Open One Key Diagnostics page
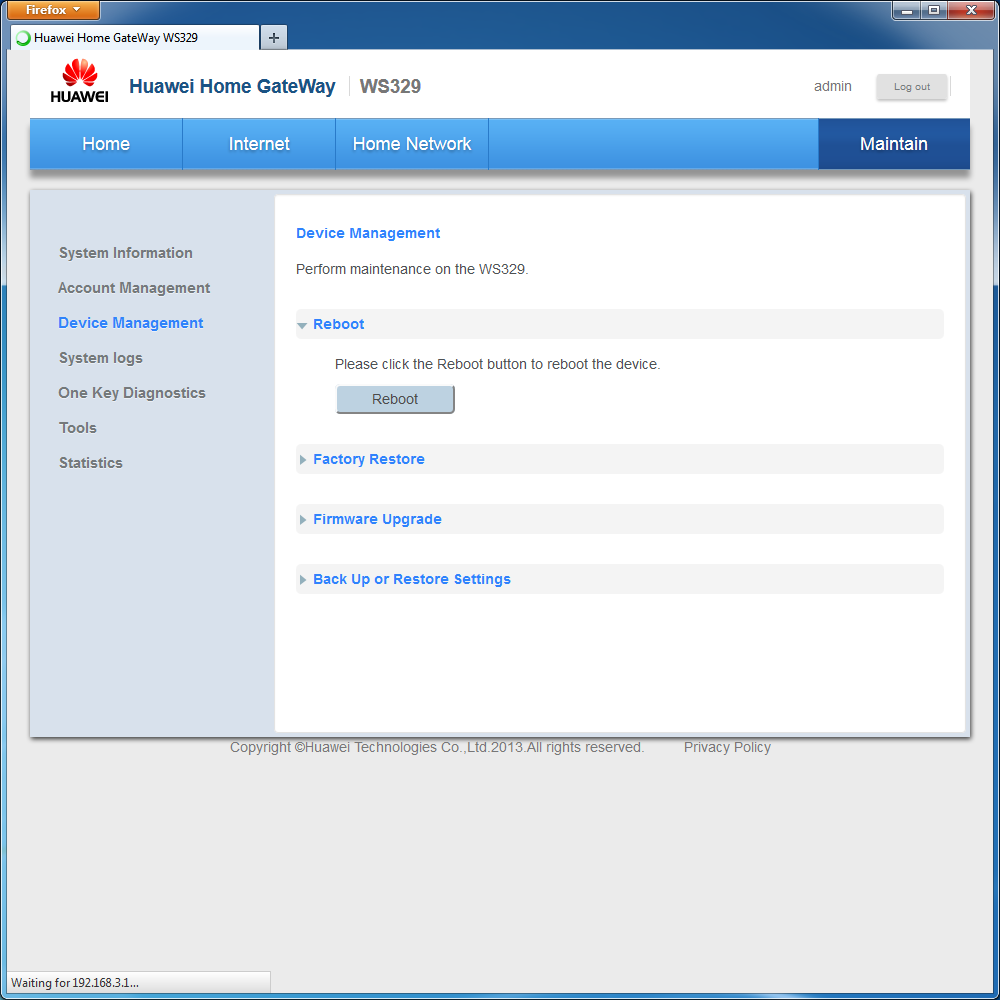 [x=132, y=393]
